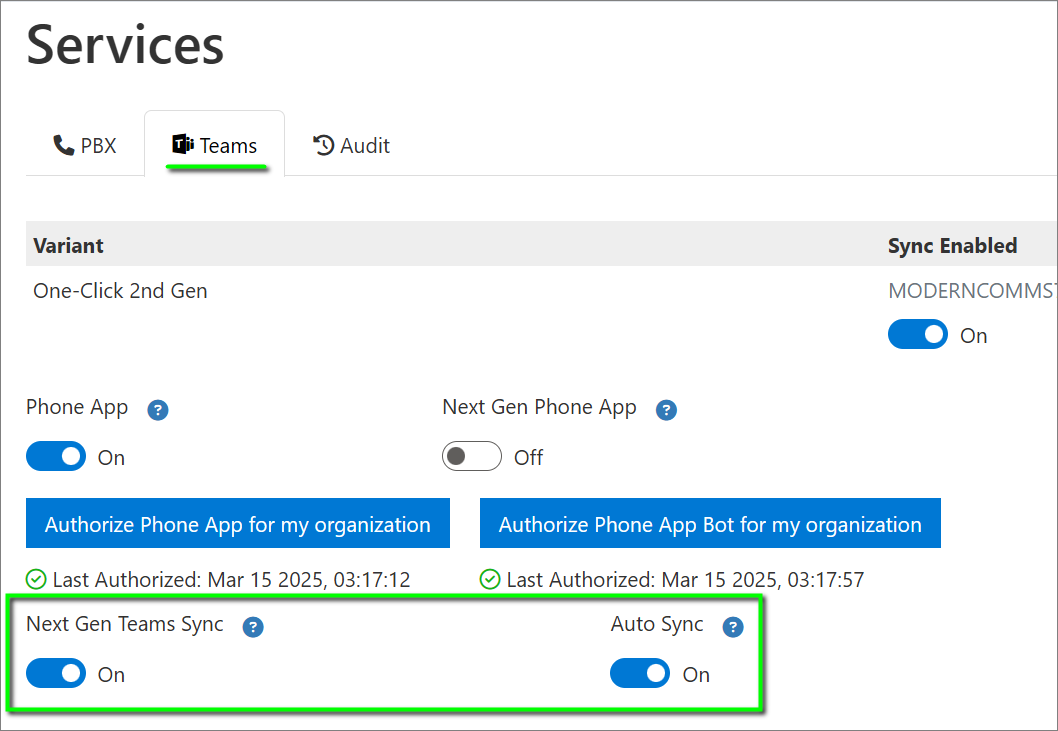The image size is (1058, 731).
Task: Switch to the Teams tab
Action: [x=215, y=145]
